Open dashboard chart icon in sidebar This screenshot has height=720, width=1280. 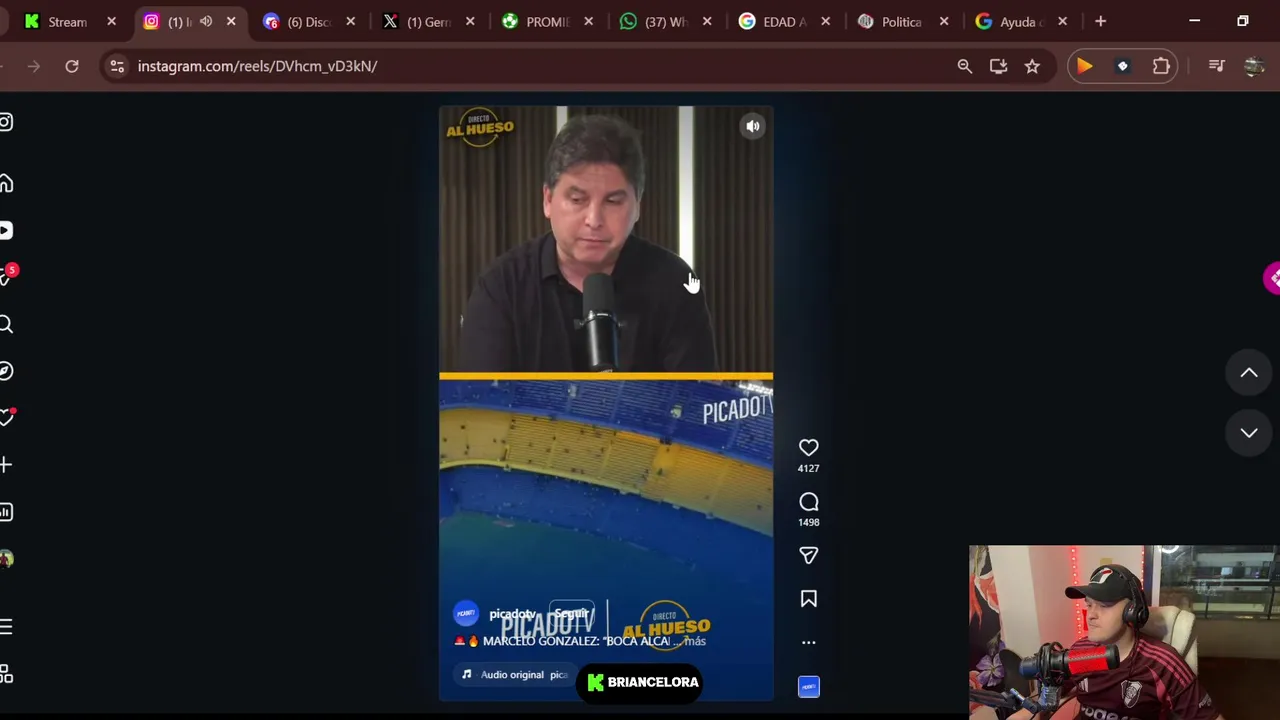[x=6, y=512]
